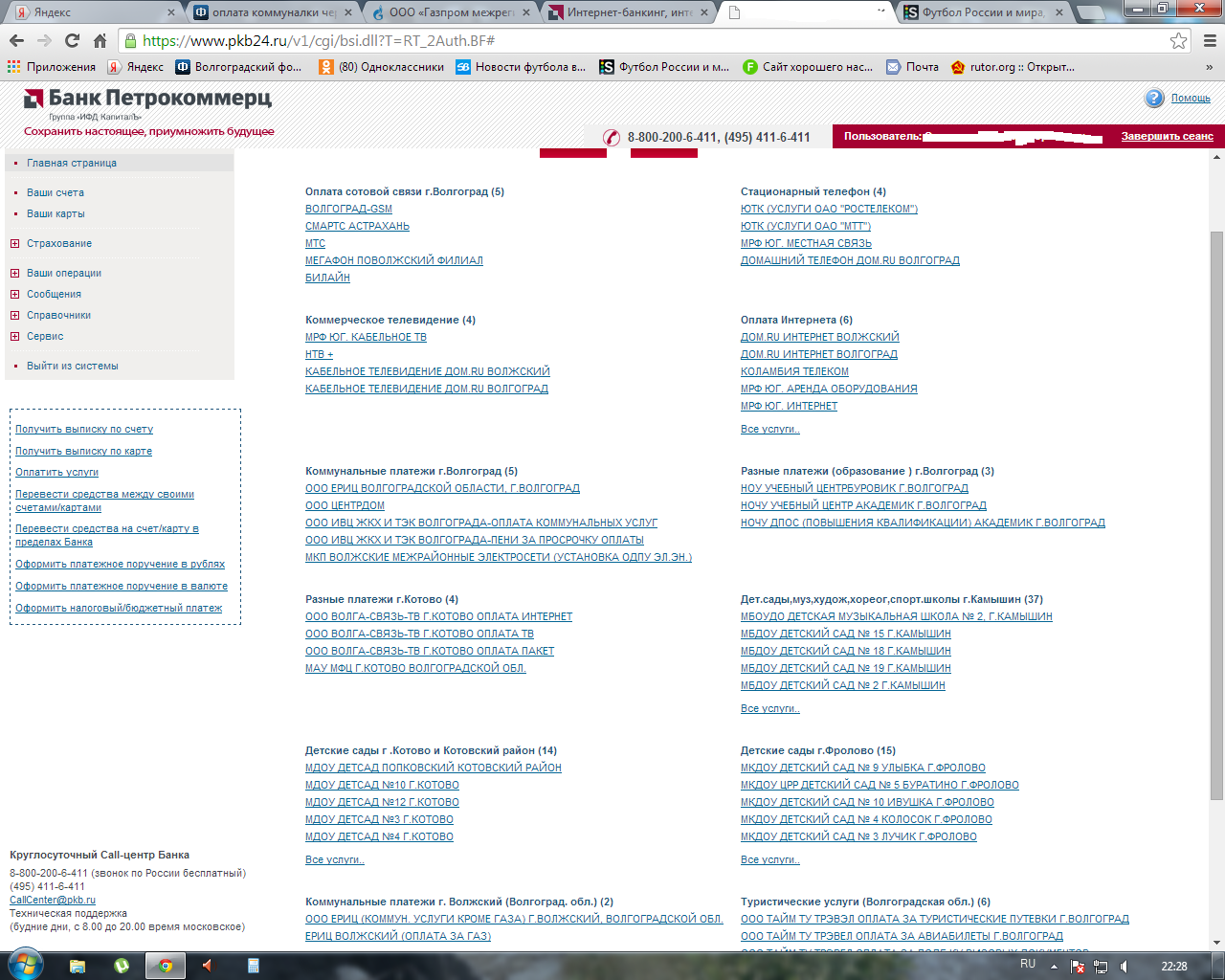Open the Футбол России и м... bookmark
Viewport: 1225px width, 980px height.
[664, 67]
